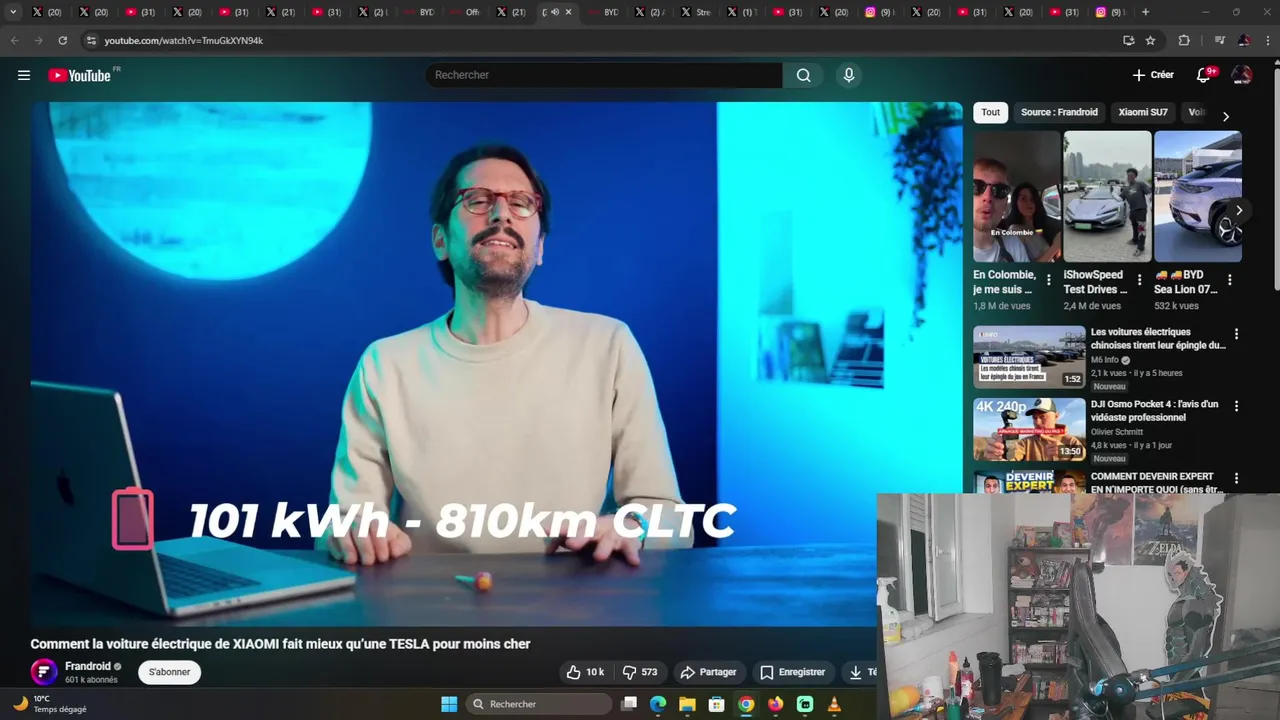Like the video with thumbs up

tap(585, 672)
